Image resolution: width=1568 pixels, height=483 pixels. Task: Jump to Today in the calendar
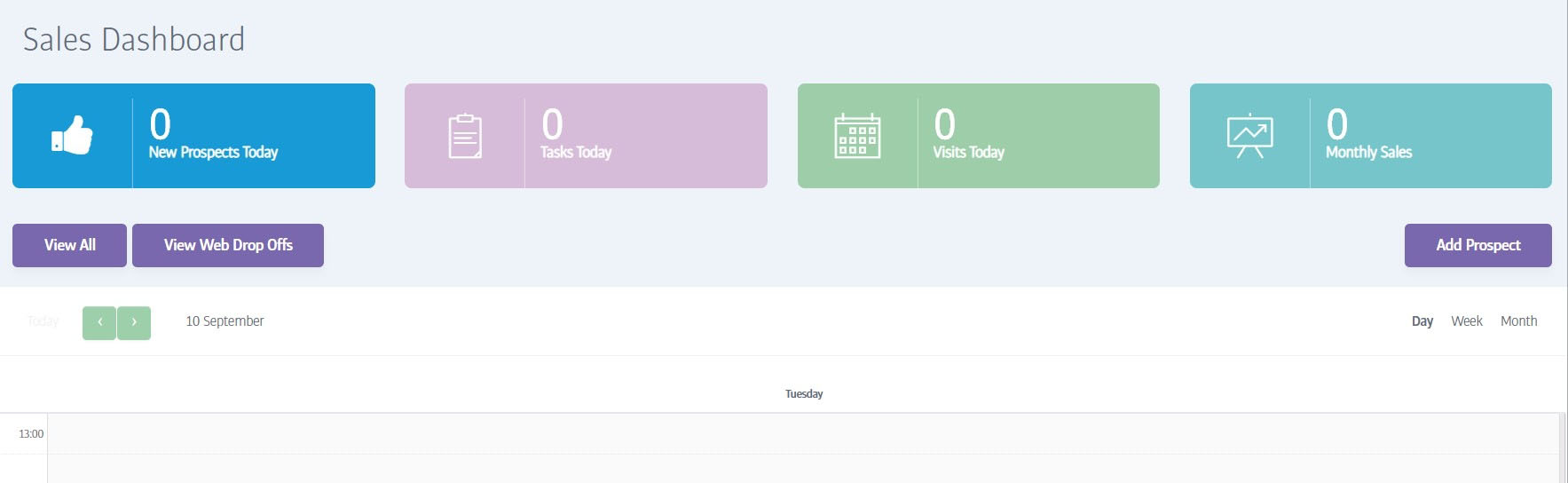point(43,321)
